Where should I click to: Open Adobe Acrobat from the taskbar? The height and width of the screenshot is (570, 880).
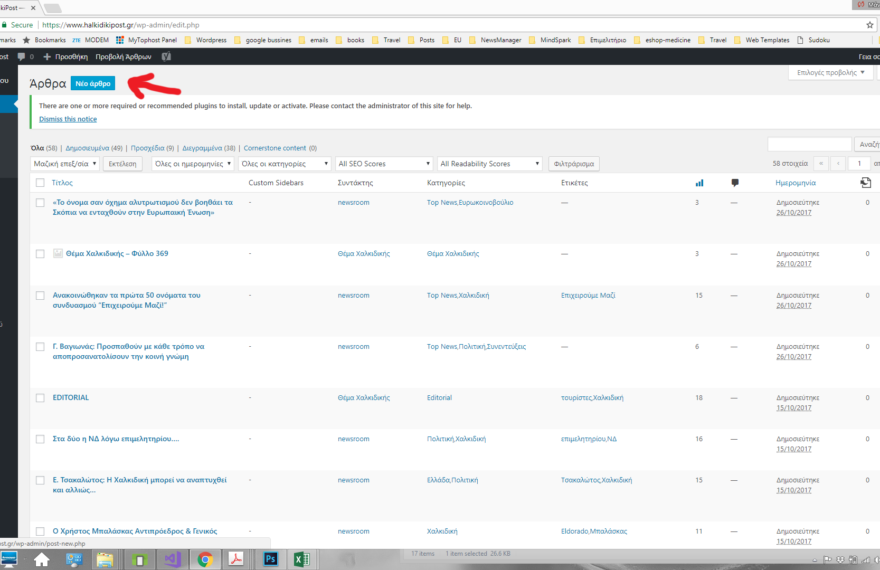(x=236, y=559)
